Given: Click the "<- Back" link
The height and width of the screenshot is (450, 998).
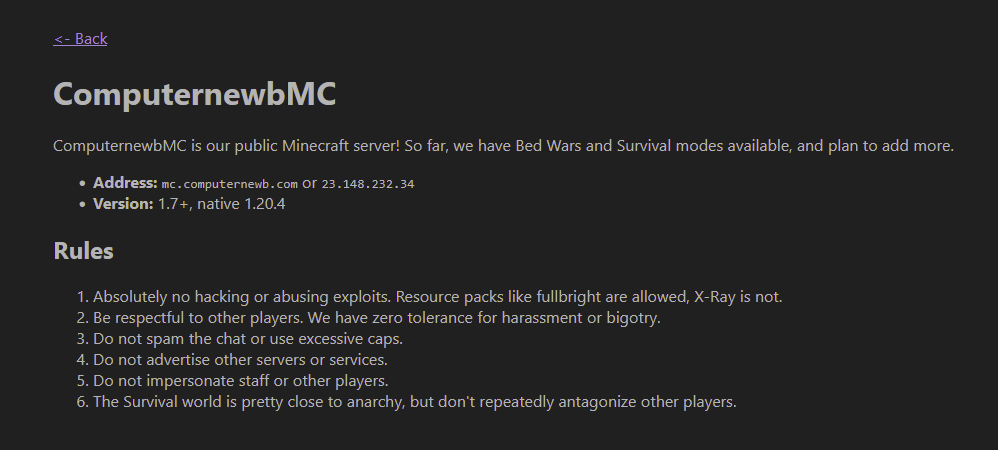Looking at the screenshot, I should (80, 39).
